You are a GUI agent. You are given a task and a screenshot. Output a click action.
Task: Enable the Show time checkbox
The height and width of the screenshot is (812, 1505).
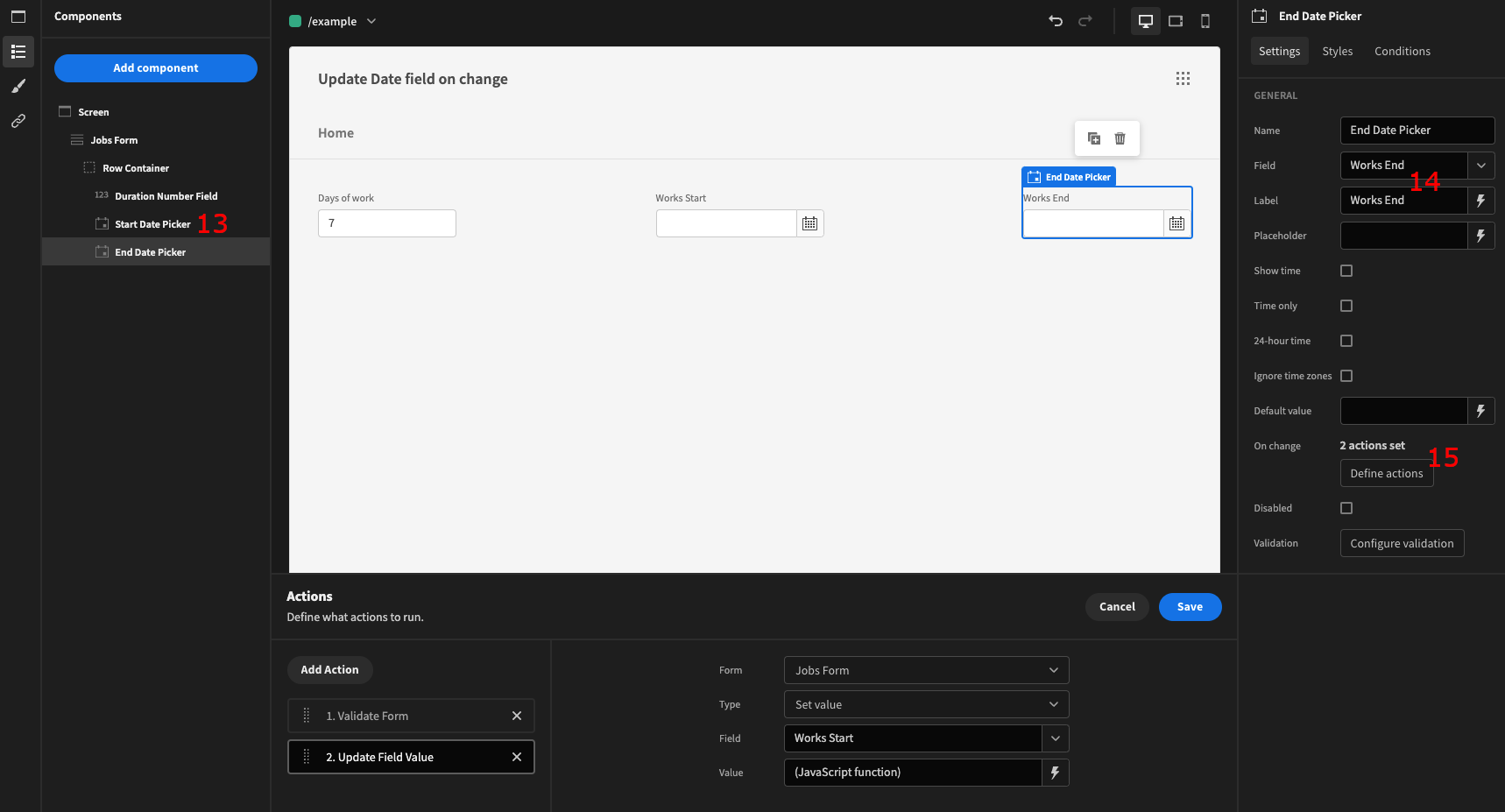pyautogui.click(x=1346, y=271)
